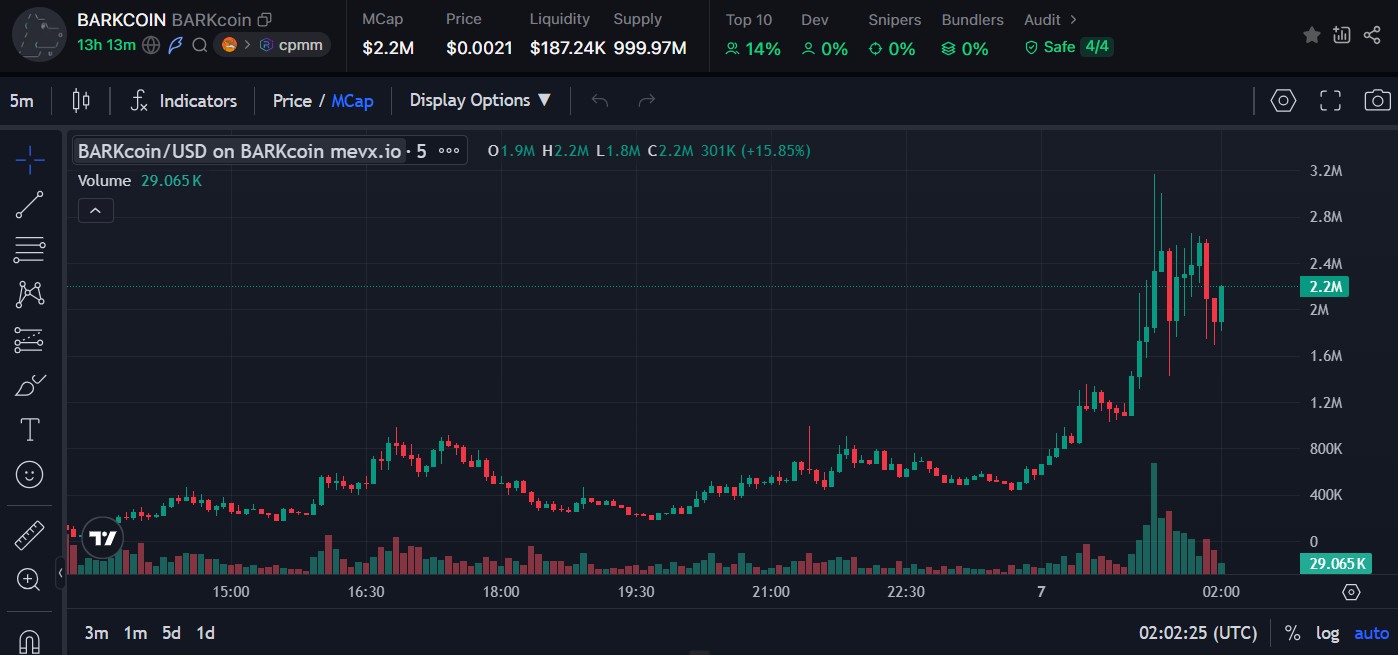1398x655 pixels.
Task: Open the legend more options menu
Action: (449, 151)
